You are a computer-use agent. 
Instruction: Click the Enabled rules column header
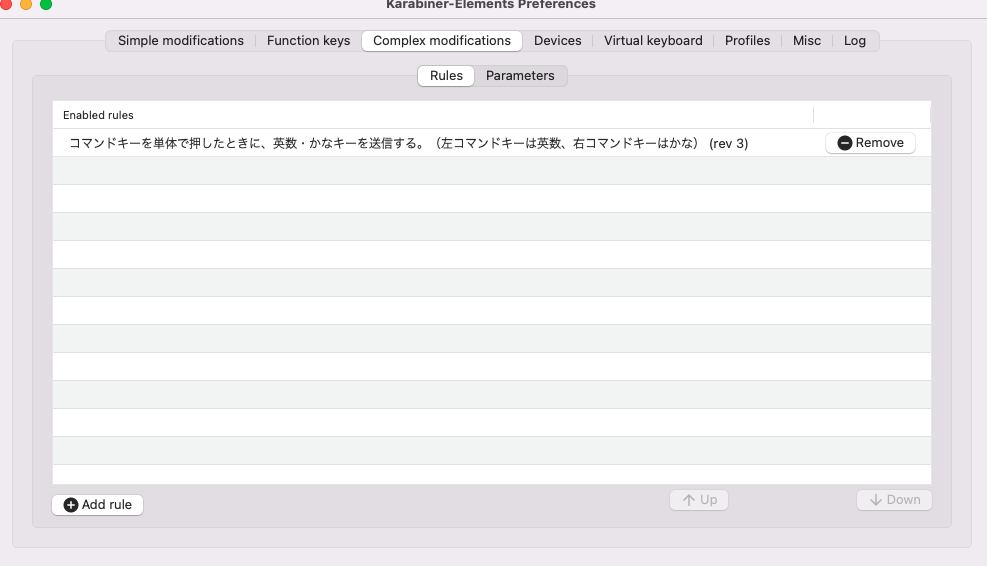433,115
